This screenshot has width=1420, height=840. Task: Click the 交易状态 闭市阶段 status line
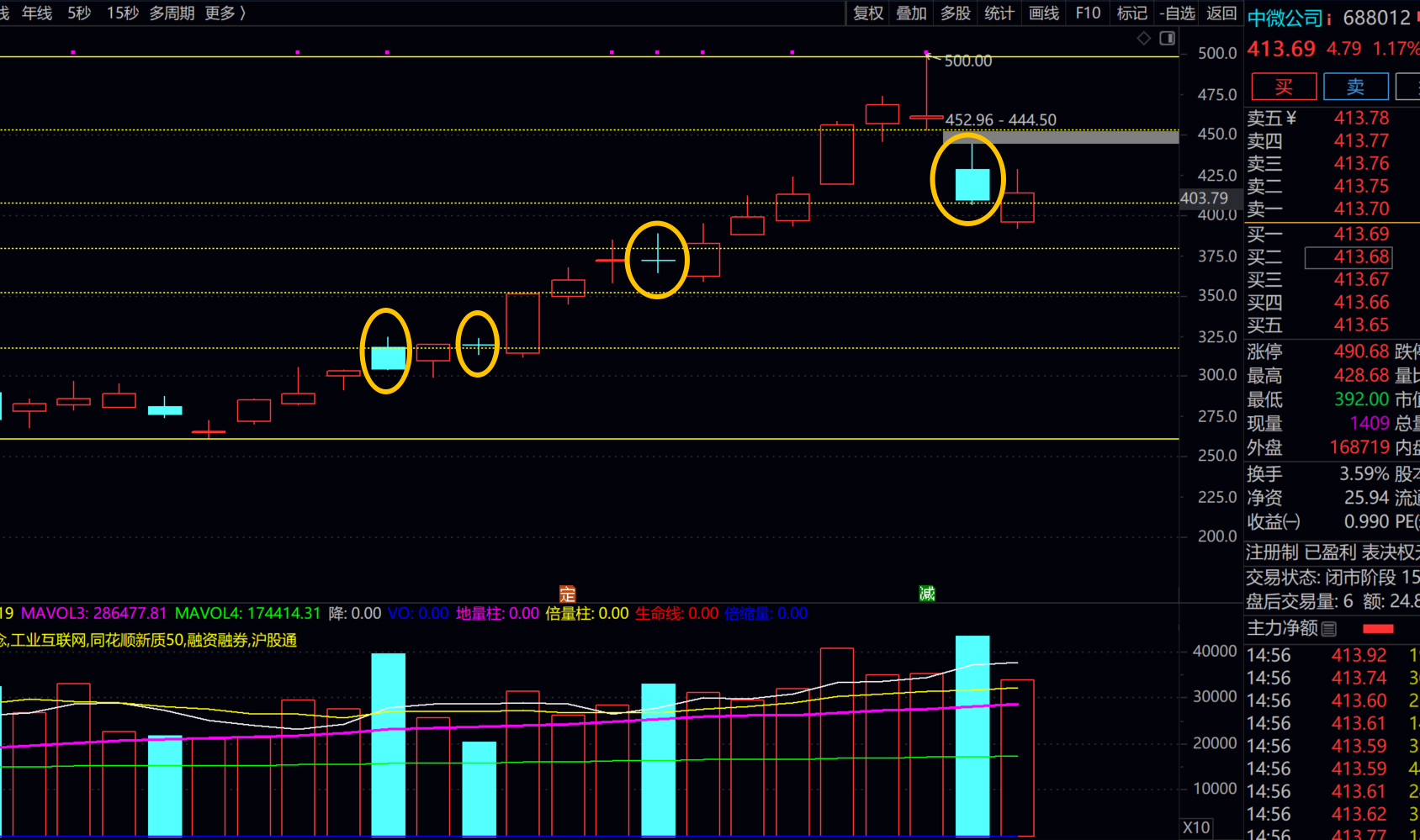pyautogui.click(x=1333, y=578)
